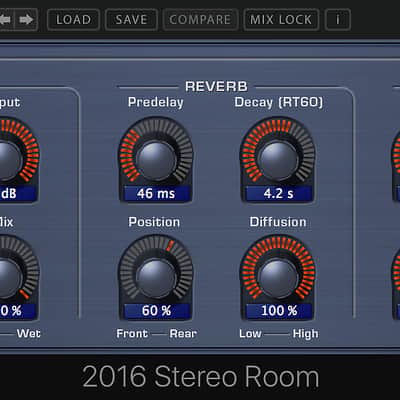The image size is (400, 400).
Task: Click the 'Rear' label under Position
Action: 183,334
